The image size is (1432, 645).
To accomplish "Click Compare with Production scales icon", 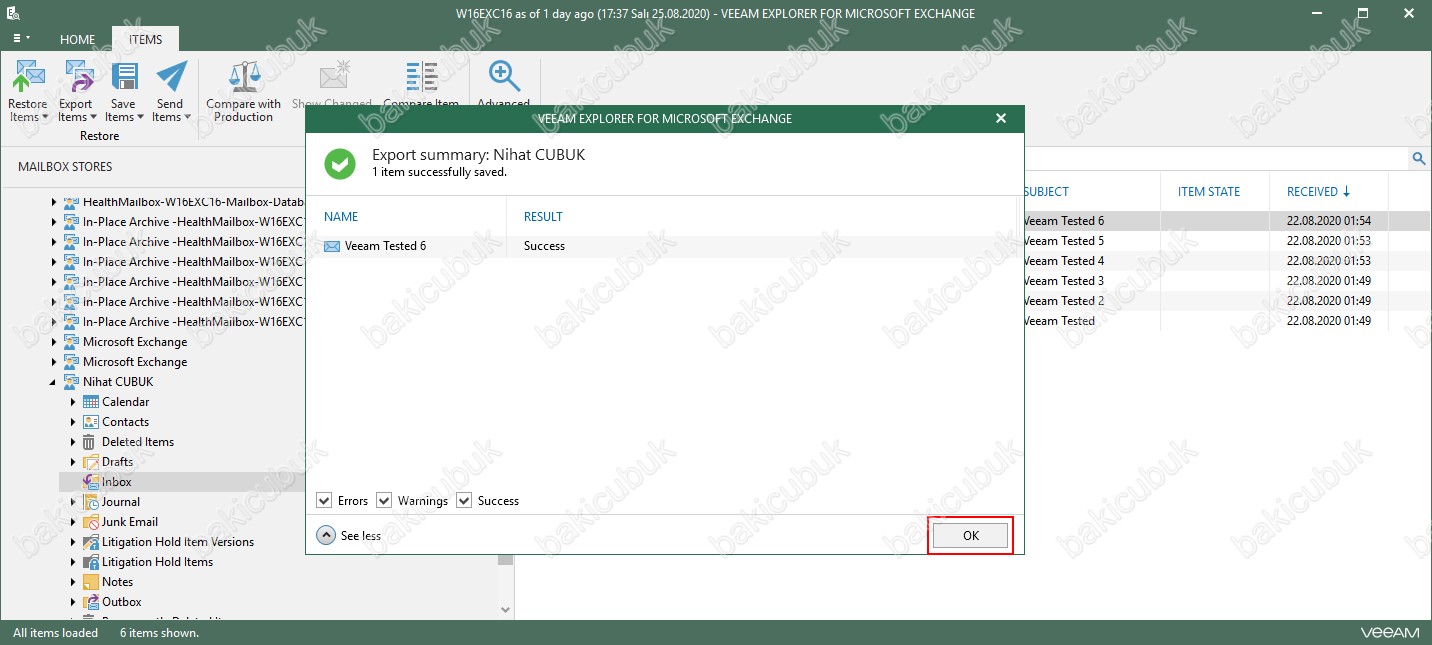I will [x=243, y=77].
